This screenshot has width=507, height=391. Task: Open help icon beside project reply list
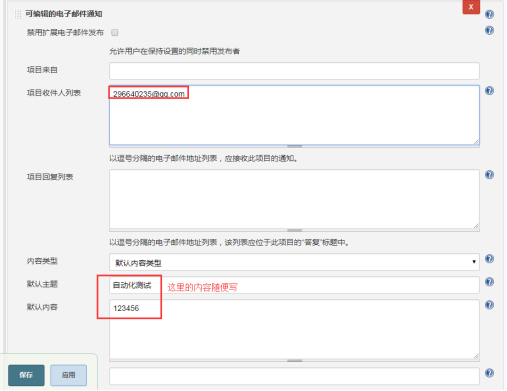(489, 174)
